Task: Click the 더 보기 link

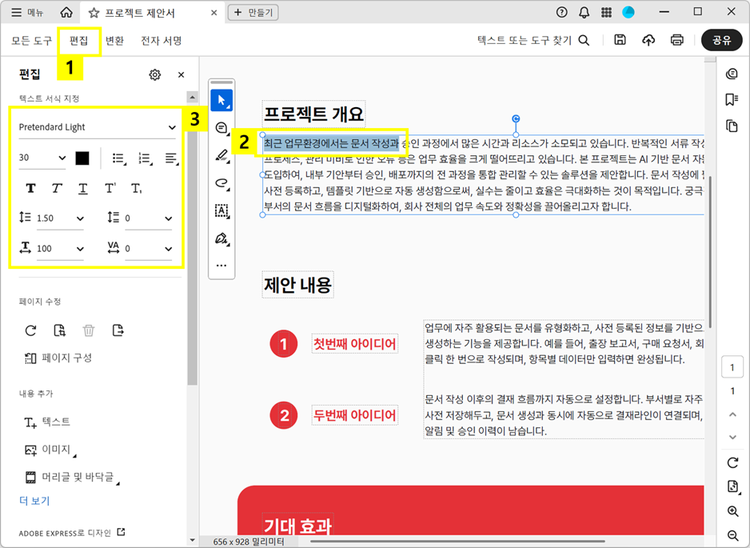Action: point(34,501)
